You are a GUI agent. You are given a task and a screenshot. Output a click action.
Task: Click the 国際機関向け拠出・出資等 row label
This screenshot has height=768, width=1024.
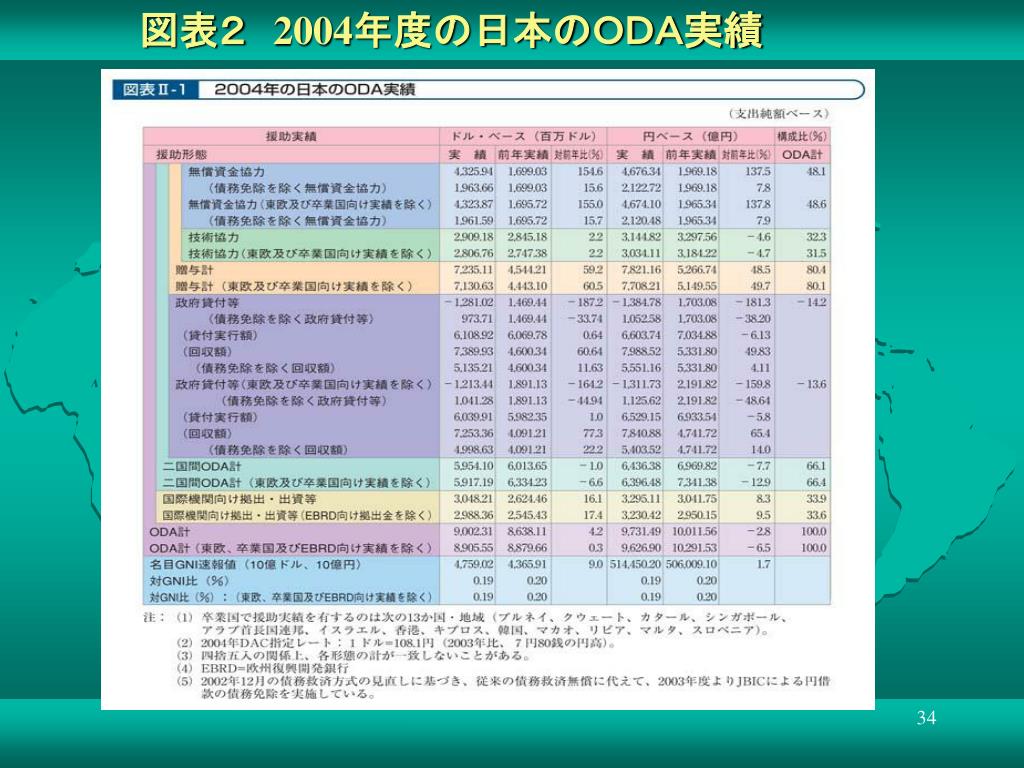click(x=239, y=499)
